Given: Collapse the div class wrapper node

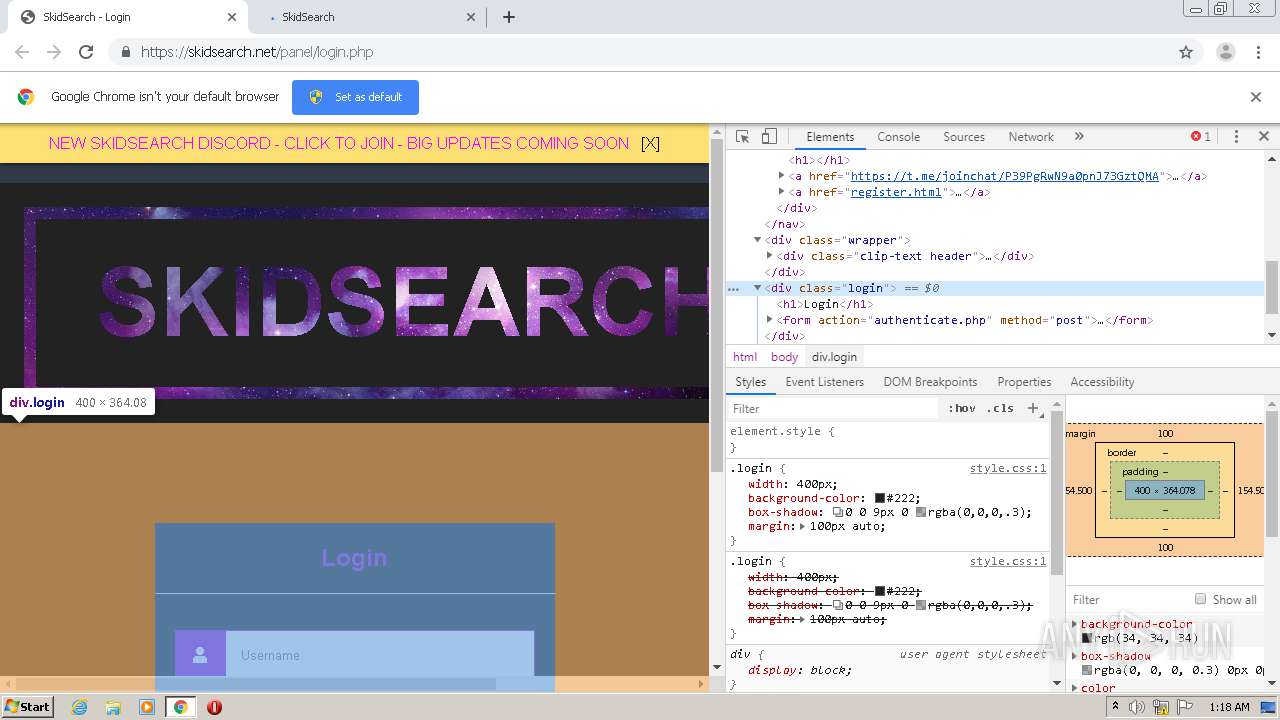Looking at the screenshot, I should [x=758, y=240].
